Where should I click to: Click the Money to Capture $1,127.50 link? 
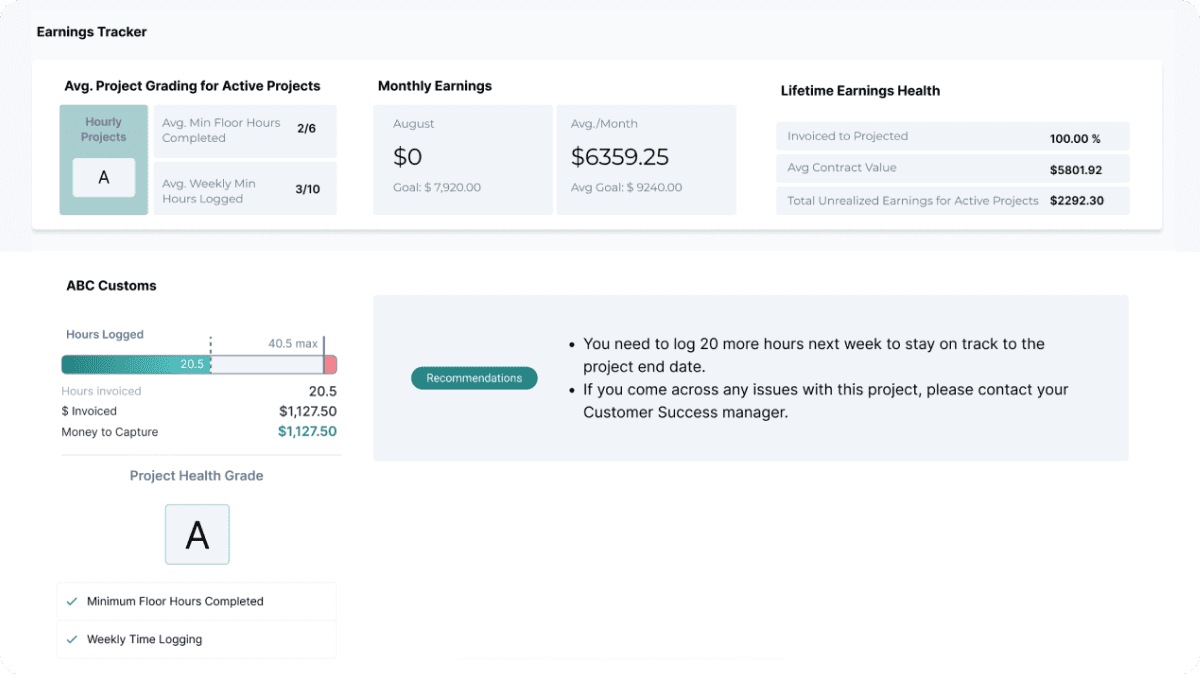[x=308, y=433]
